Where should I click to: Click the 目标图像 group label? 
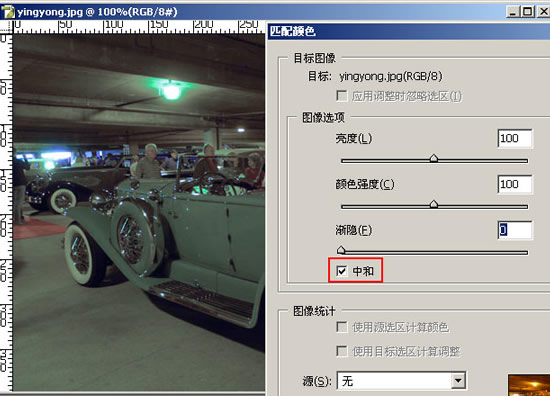[315, 58]
